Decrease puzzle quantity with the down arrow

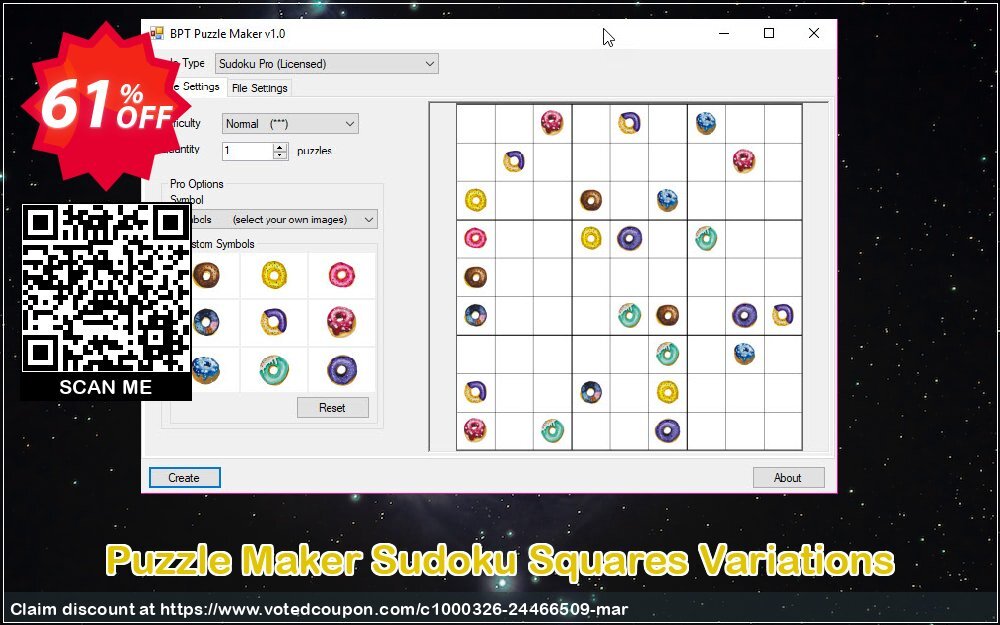coord(281,155)
